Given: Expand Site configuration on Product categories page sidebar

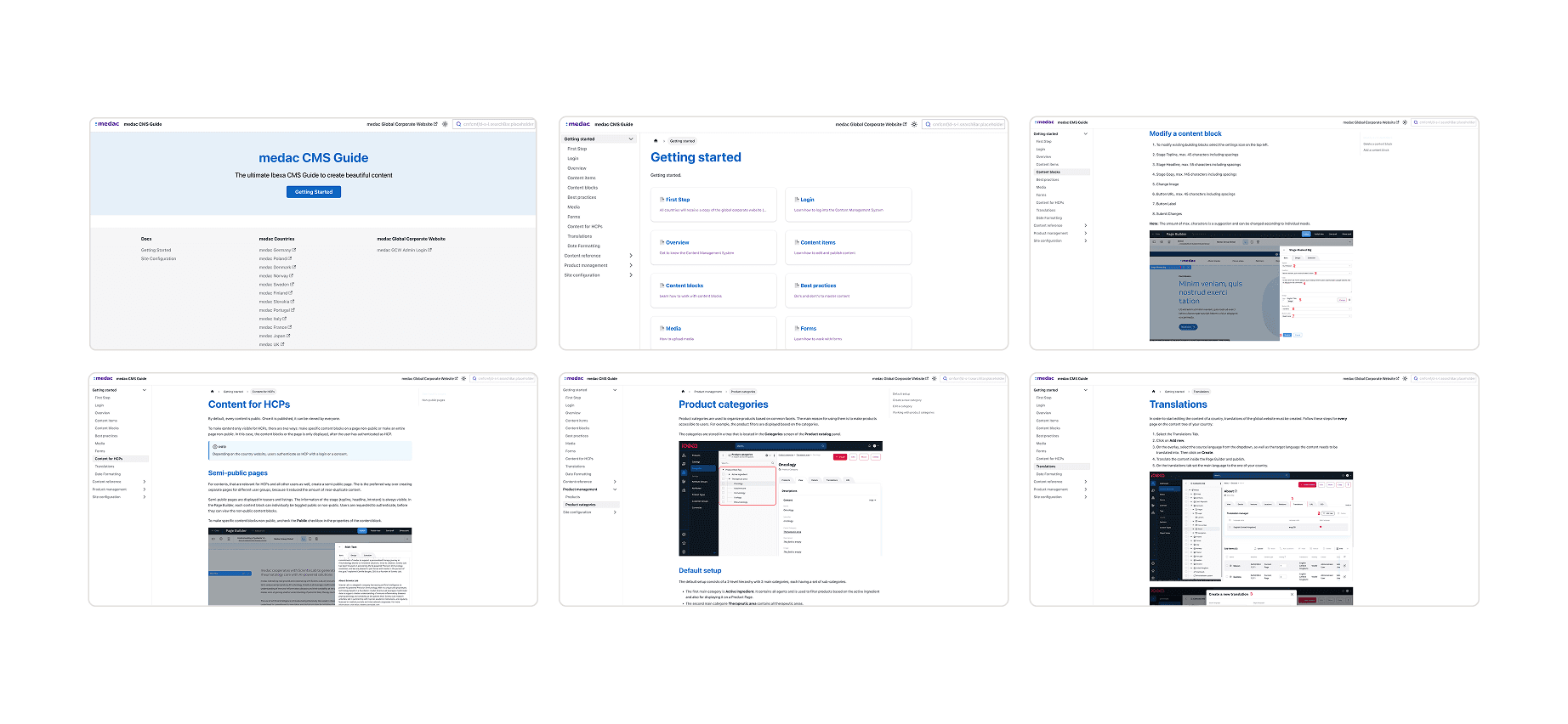Looking at the screenshot, I should point(615,512).
